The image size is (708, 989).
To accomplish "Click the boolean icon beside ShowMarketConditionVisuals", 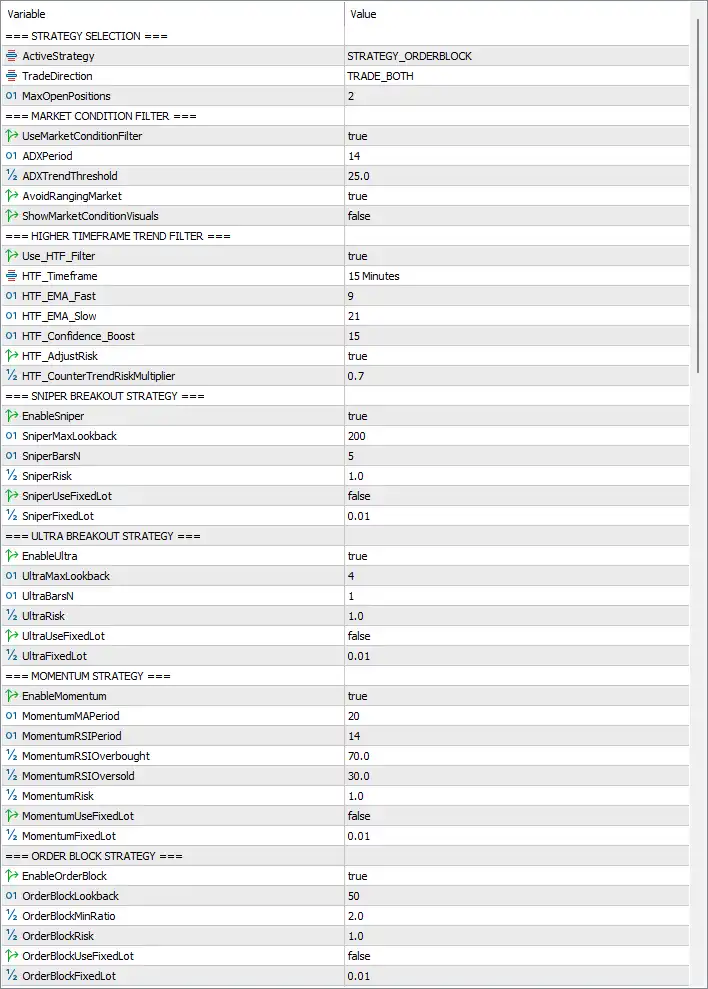I will pos(11,216).
